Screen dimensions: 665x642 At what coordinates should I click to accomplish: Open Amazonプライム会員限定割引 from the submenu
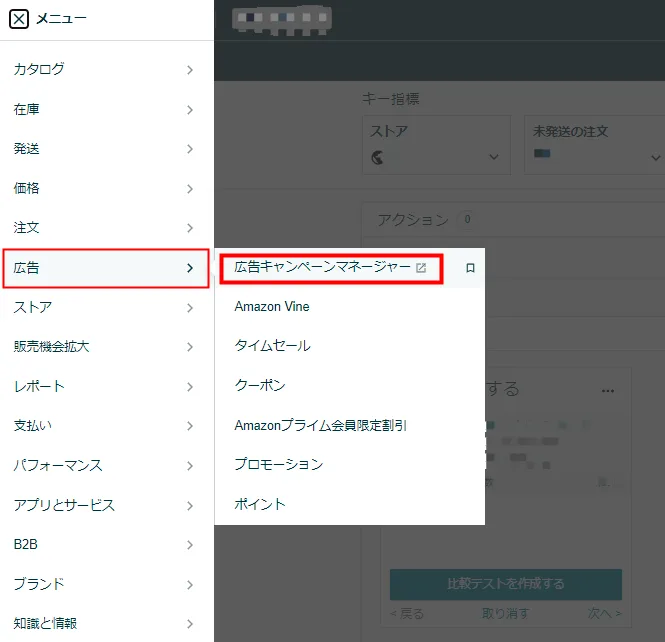pos(321,425)
